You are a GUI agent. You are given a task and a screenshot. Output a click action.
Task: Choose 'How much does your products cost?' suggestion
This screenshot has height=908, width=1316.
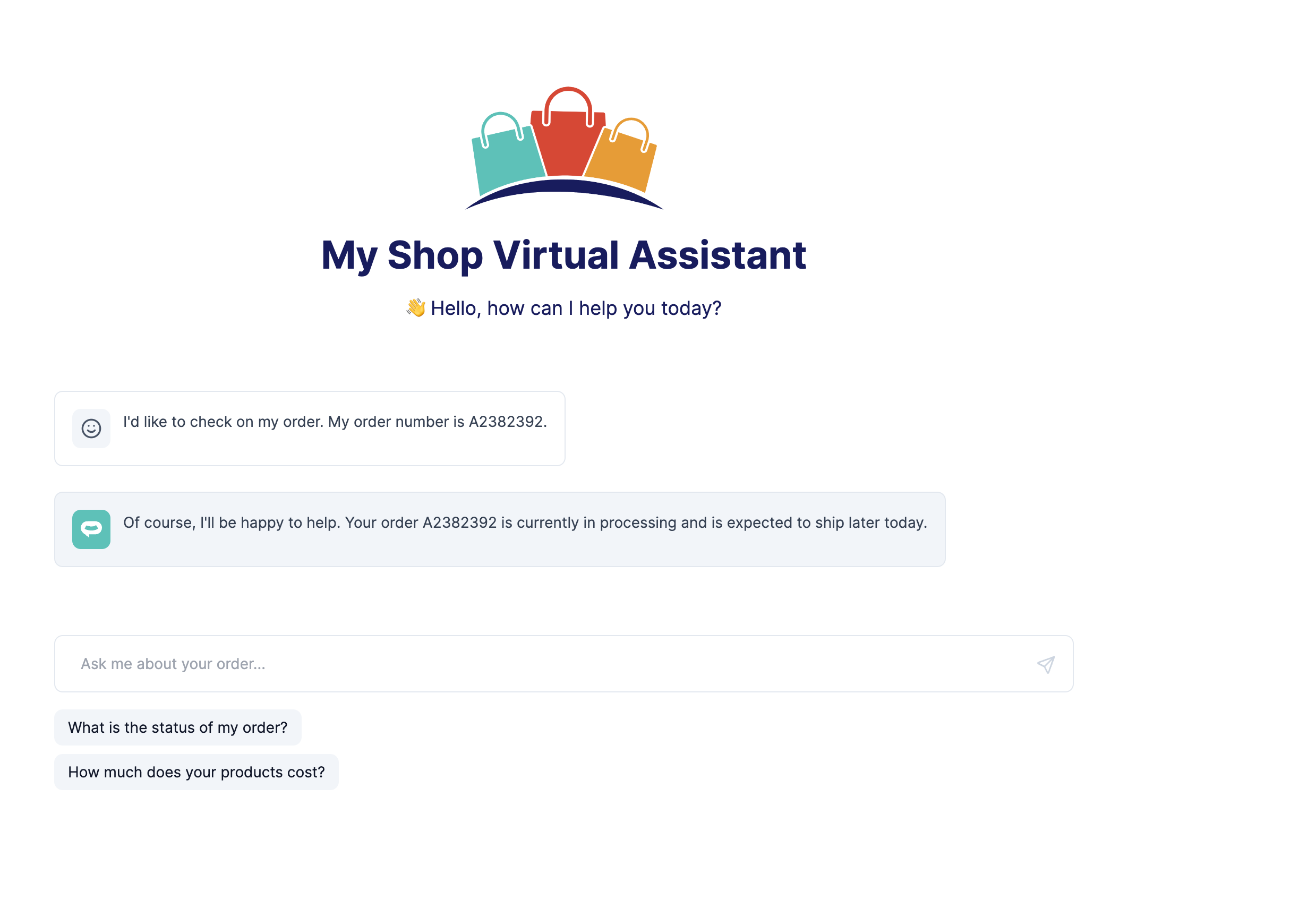pos(196,772)
